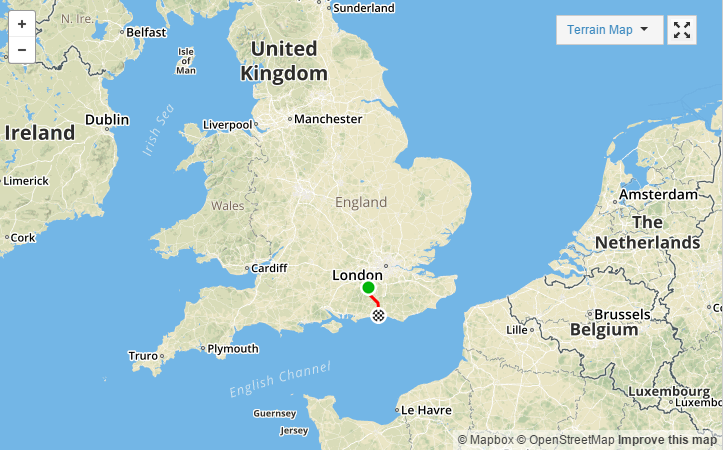Follow the Improve this map link
Image resolution: width=726 pixels, height=450 pixels.
[x=667, y=440]
